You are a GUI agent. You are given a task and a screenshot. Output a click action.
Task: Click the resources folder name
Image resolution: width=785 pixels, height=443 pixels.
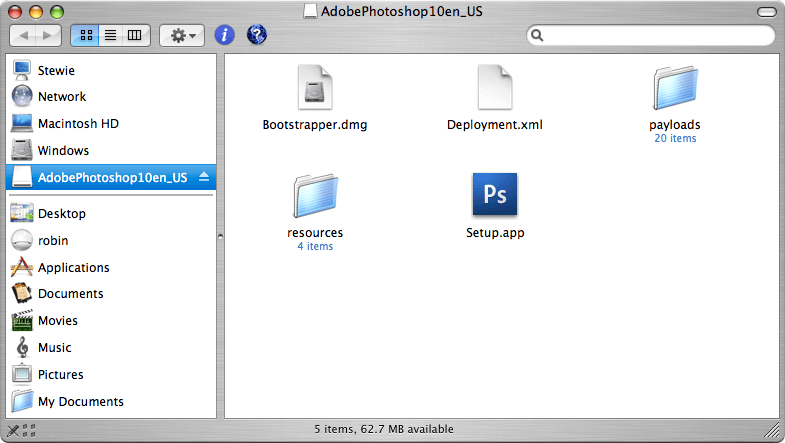315,233
